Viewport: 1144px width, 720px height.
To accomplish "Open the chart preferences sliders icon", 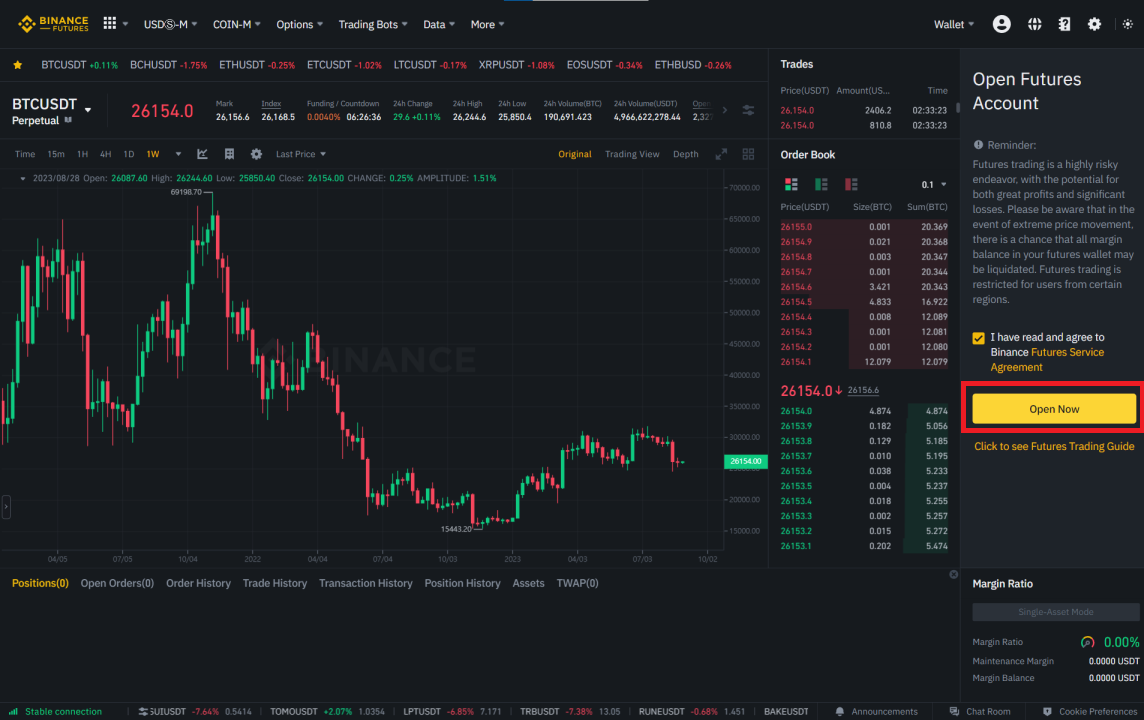I will click(x=748, y=110).
